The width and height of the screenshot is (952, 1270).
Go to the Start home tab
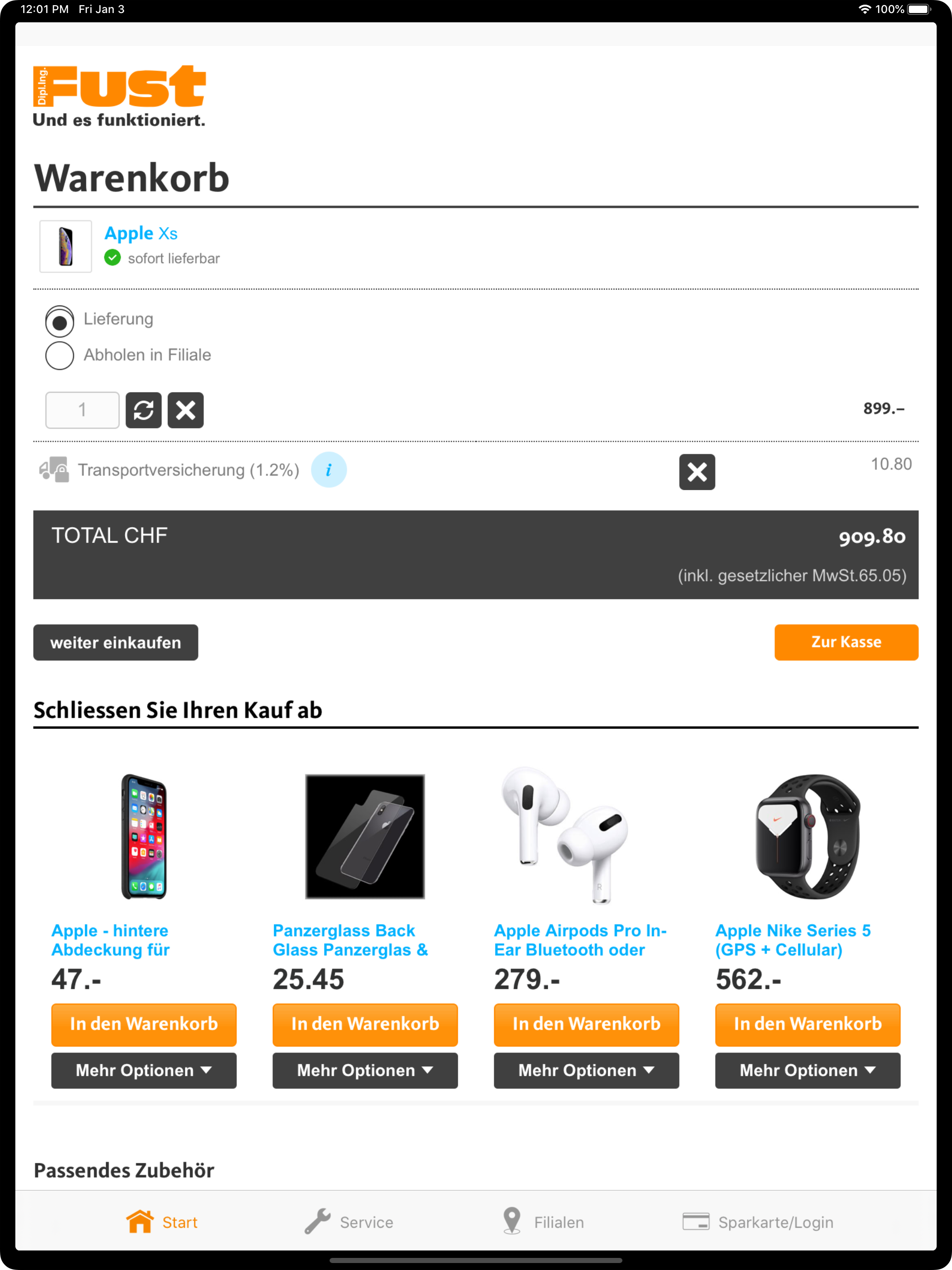(x=162, y=1222)
